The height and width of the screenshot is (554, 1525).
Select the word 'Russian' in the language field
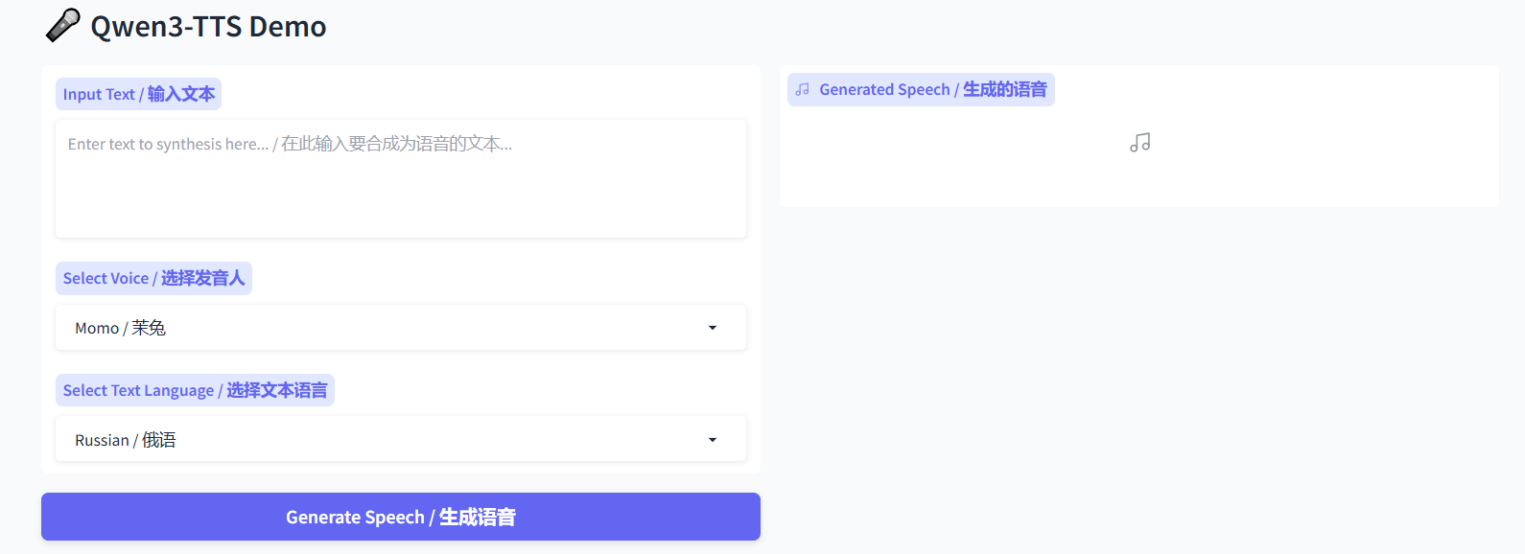(x=102, y=440)
